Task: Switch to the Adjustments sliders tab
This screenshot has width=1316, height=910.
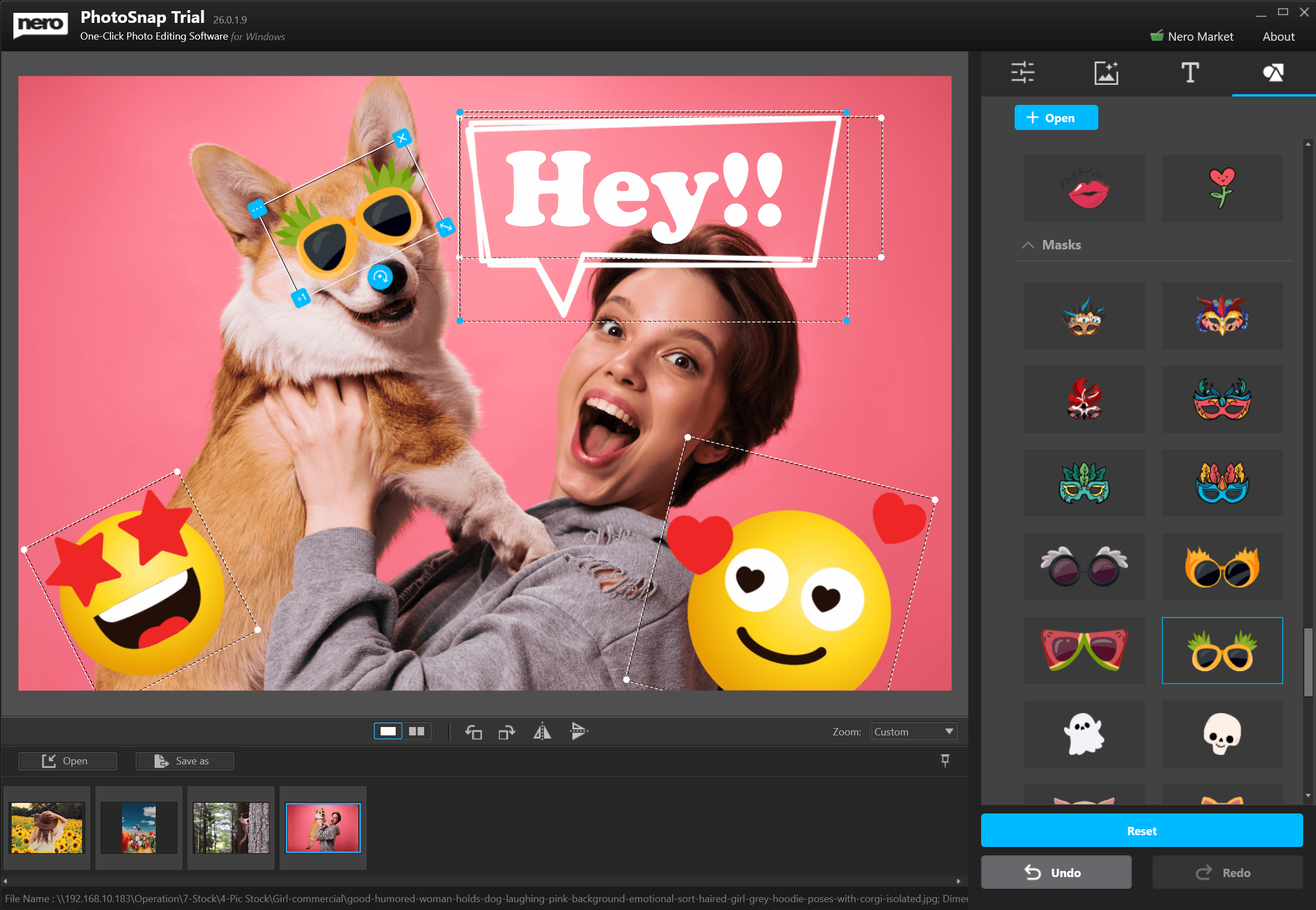Action: pyautogui.click(x=1022, y=73)
